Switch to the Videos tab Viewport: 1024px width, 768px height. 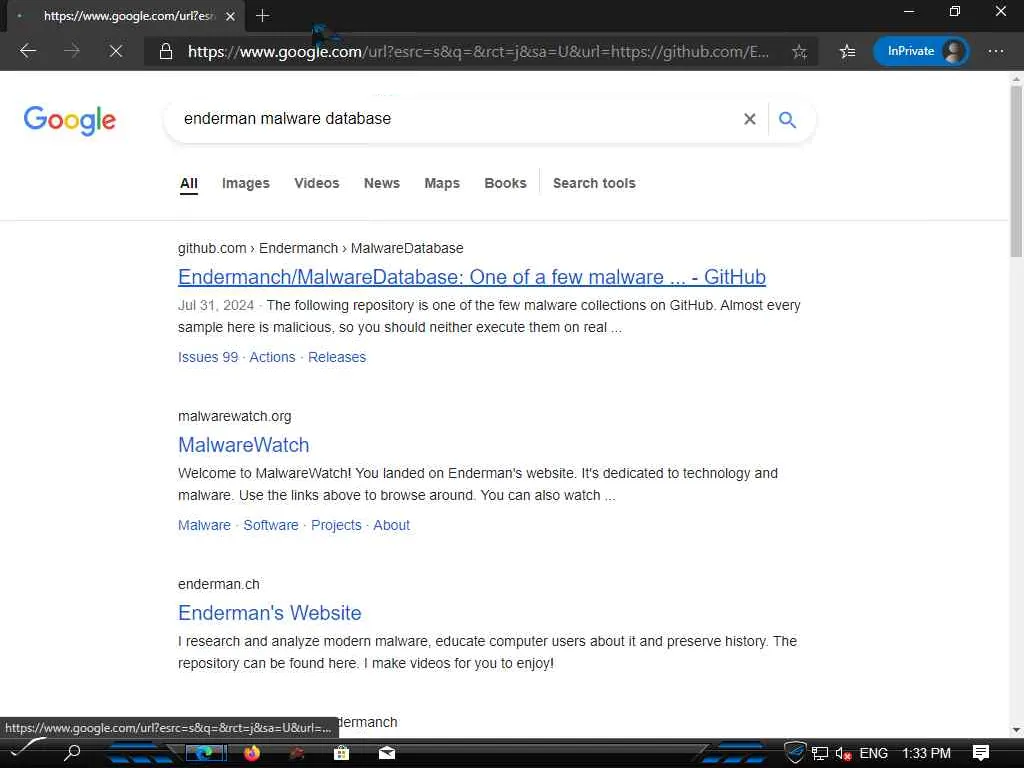coord(317,184)
